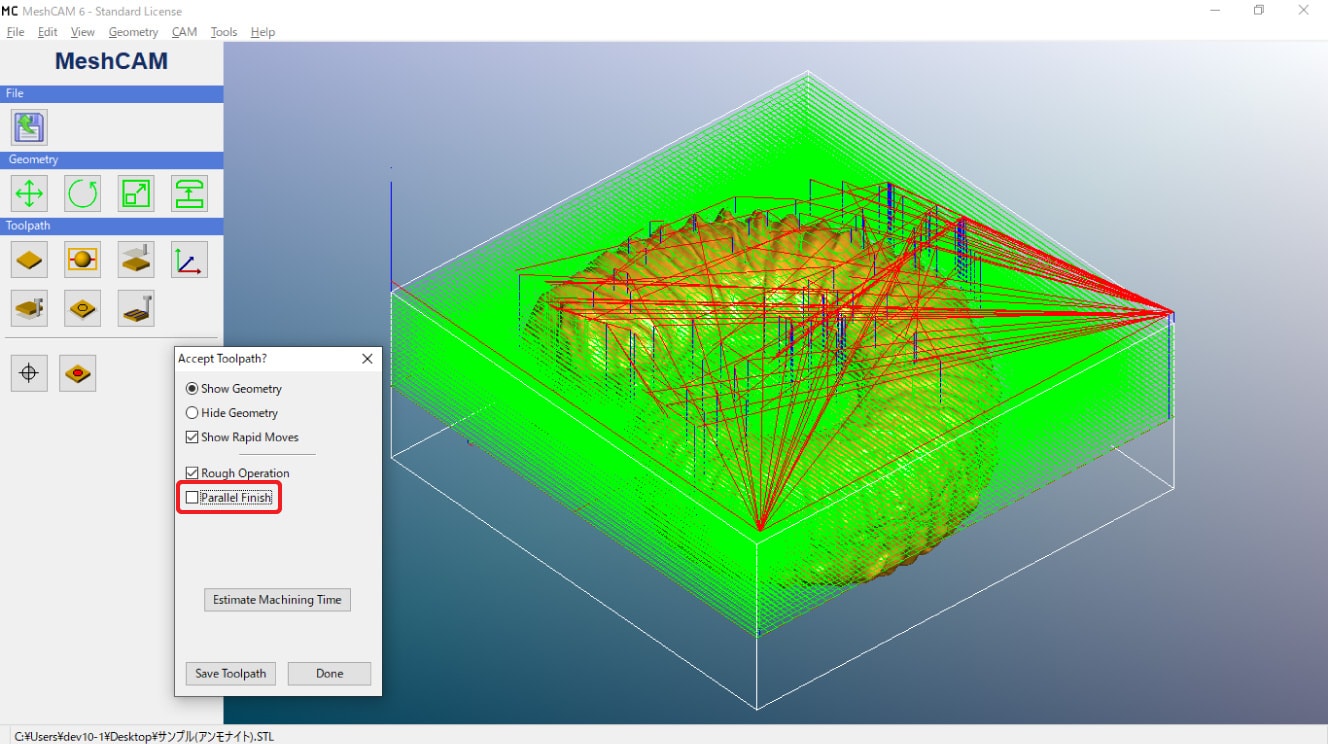Click the load file icon under File
Image resolution: width=1328 pixels, height=744 pixels.
(x=29, y=127)
